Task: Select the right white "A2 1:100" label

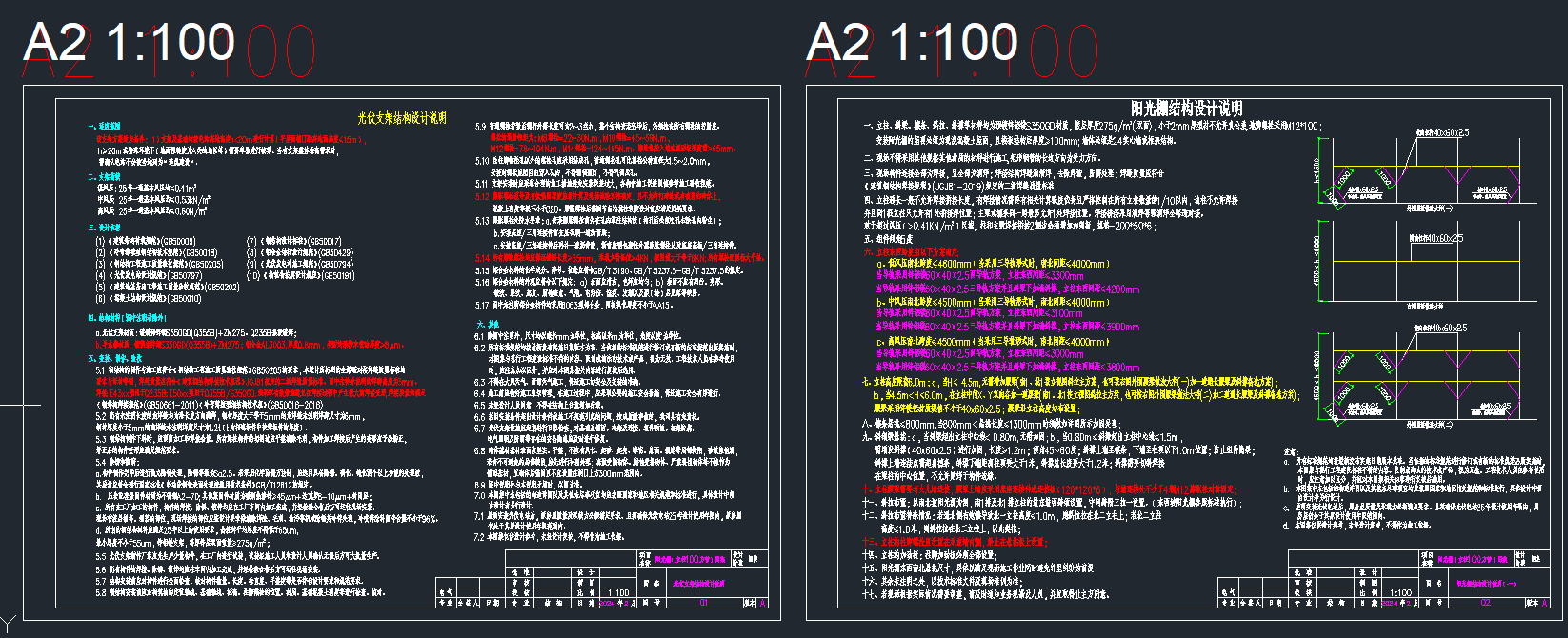Action: [x=912, y=44]
